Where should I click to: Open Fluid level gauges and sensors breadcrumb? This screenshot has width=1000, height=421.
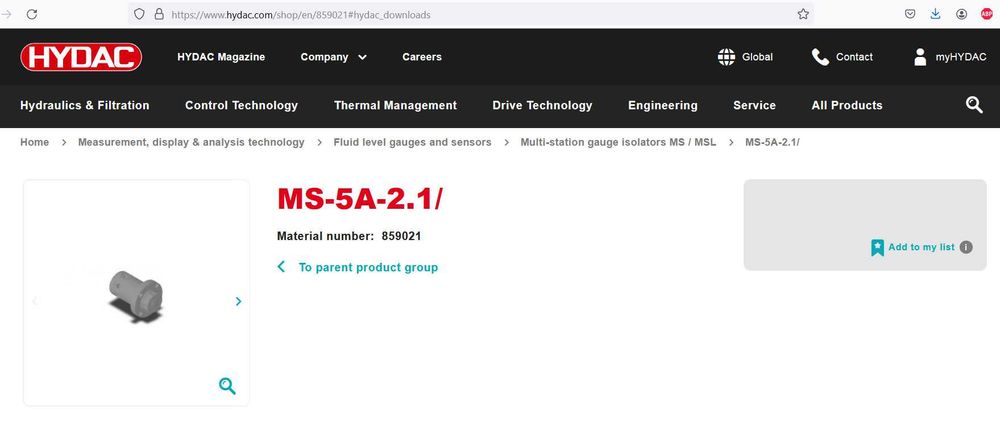(x=413, y=142)
